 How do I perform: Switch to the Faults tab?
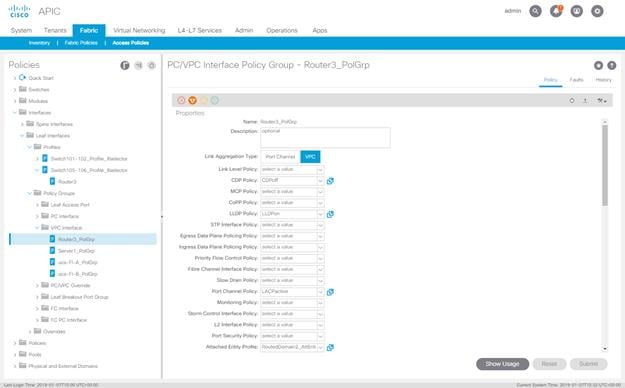576,80
